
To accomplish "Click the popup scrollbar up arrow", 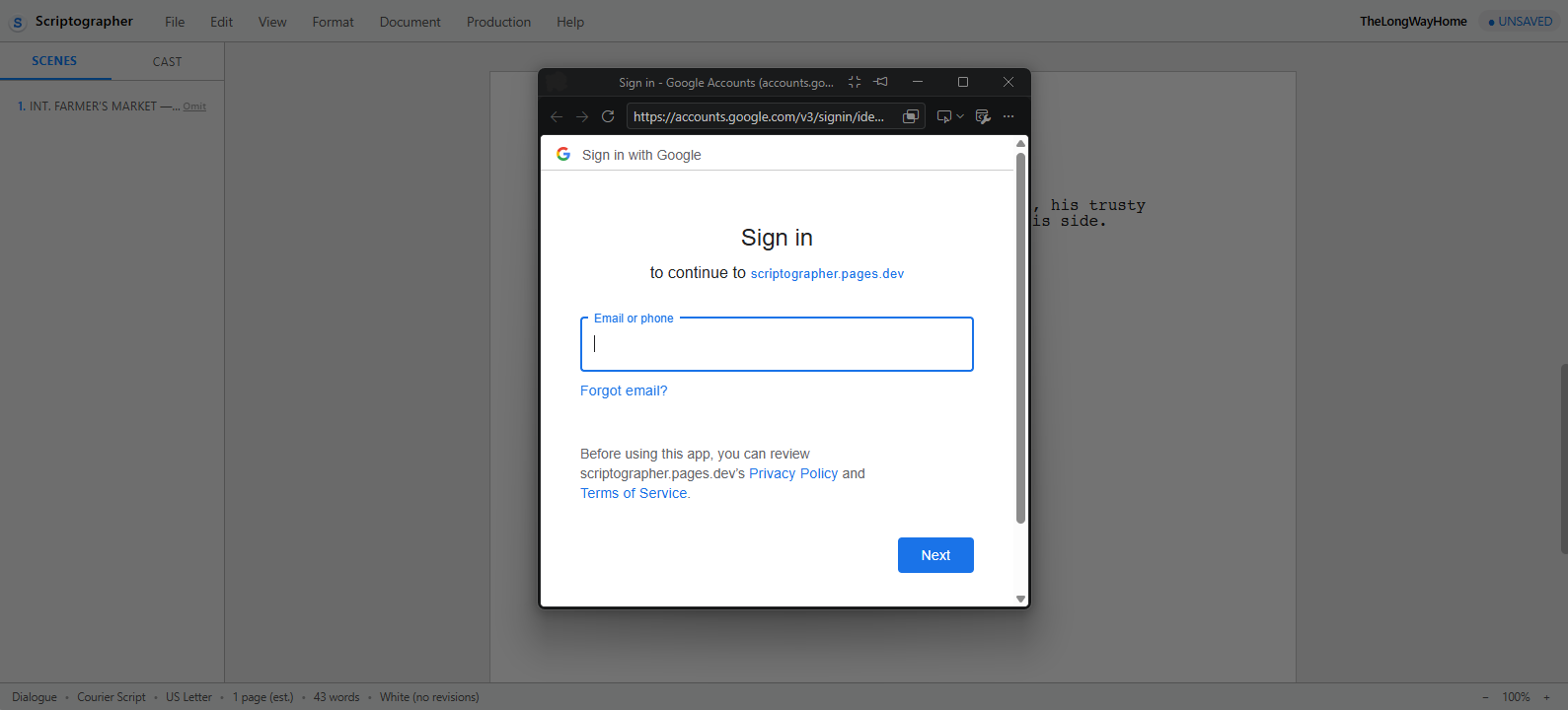I will 1020,144.
